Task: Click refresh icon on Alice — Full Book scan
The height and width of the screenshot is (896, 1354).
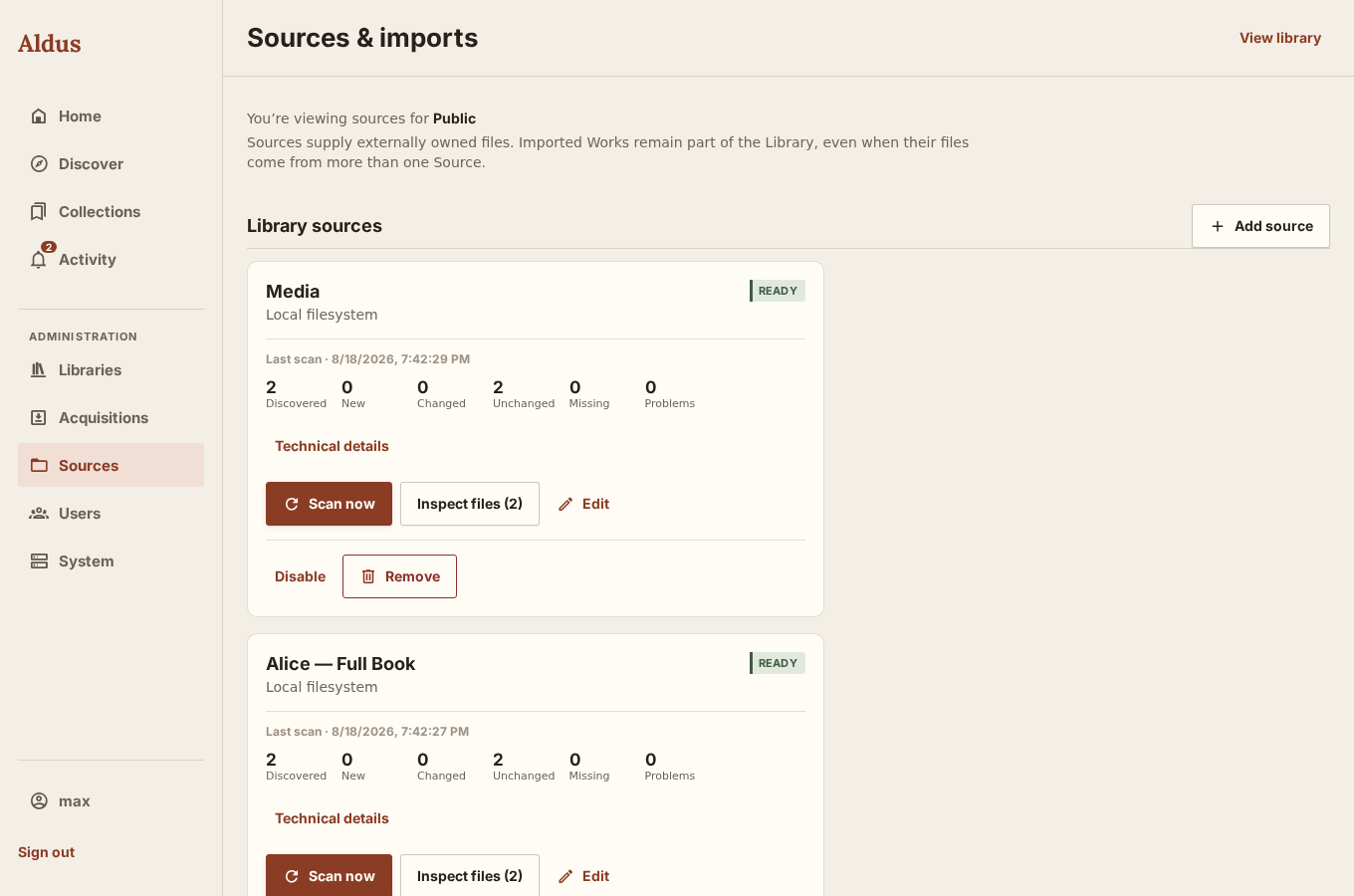Action: 292,876
